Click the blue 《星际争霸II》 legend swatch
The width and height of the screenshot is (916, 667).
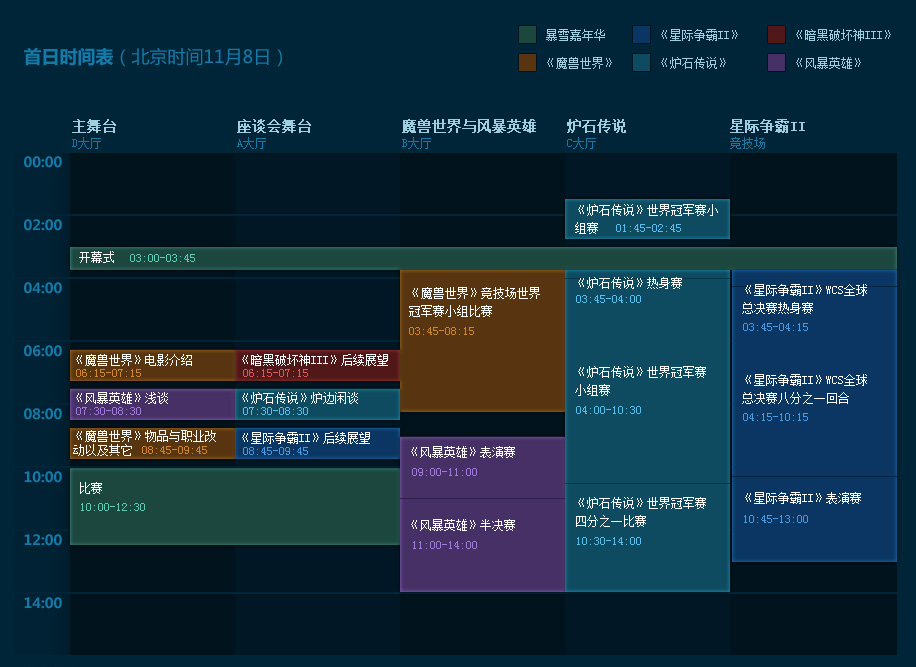coord(641,34)
